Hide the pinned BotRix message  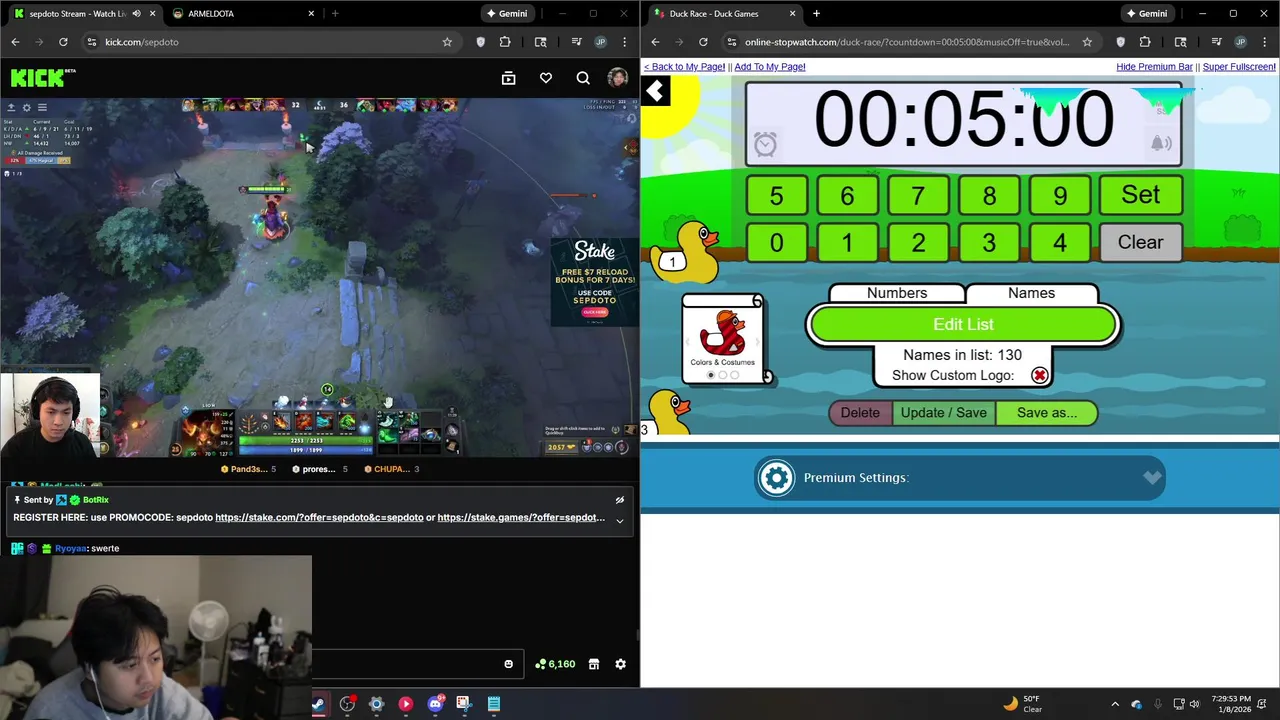click(x=620, y=500)
